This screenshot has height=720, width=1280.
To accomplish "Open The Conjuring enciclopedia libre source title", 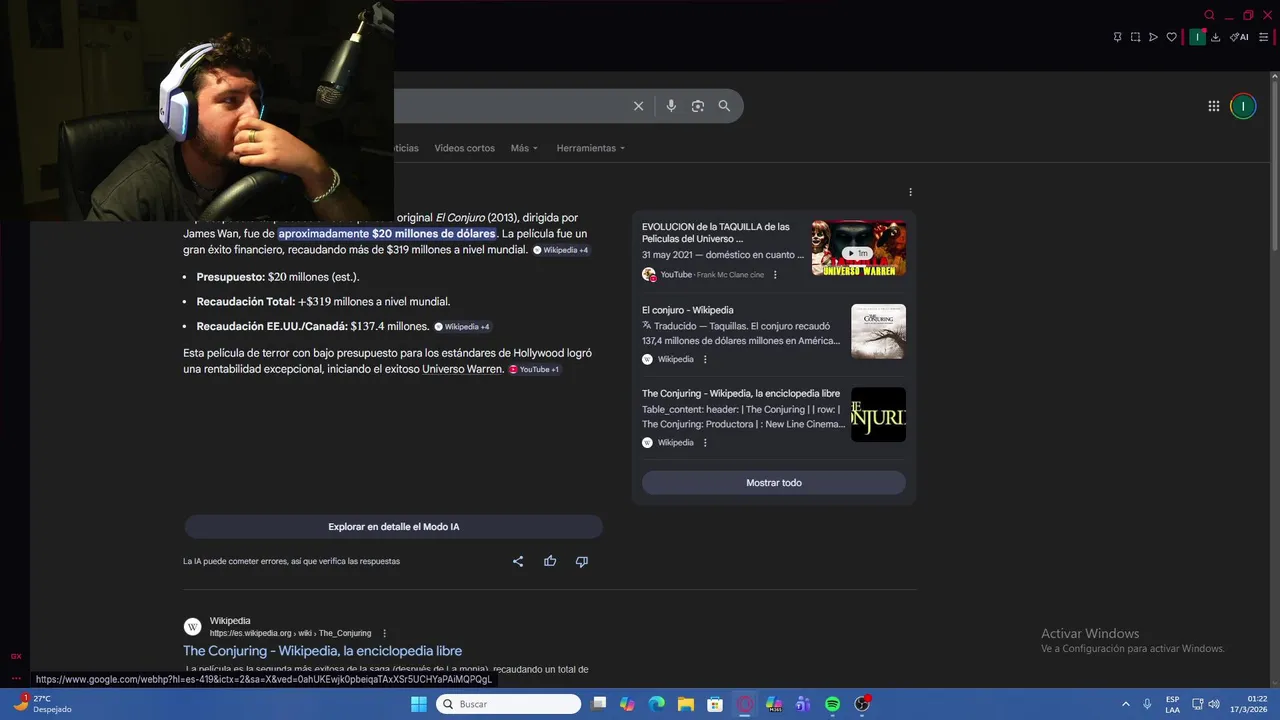I will [x=741, y=394].
